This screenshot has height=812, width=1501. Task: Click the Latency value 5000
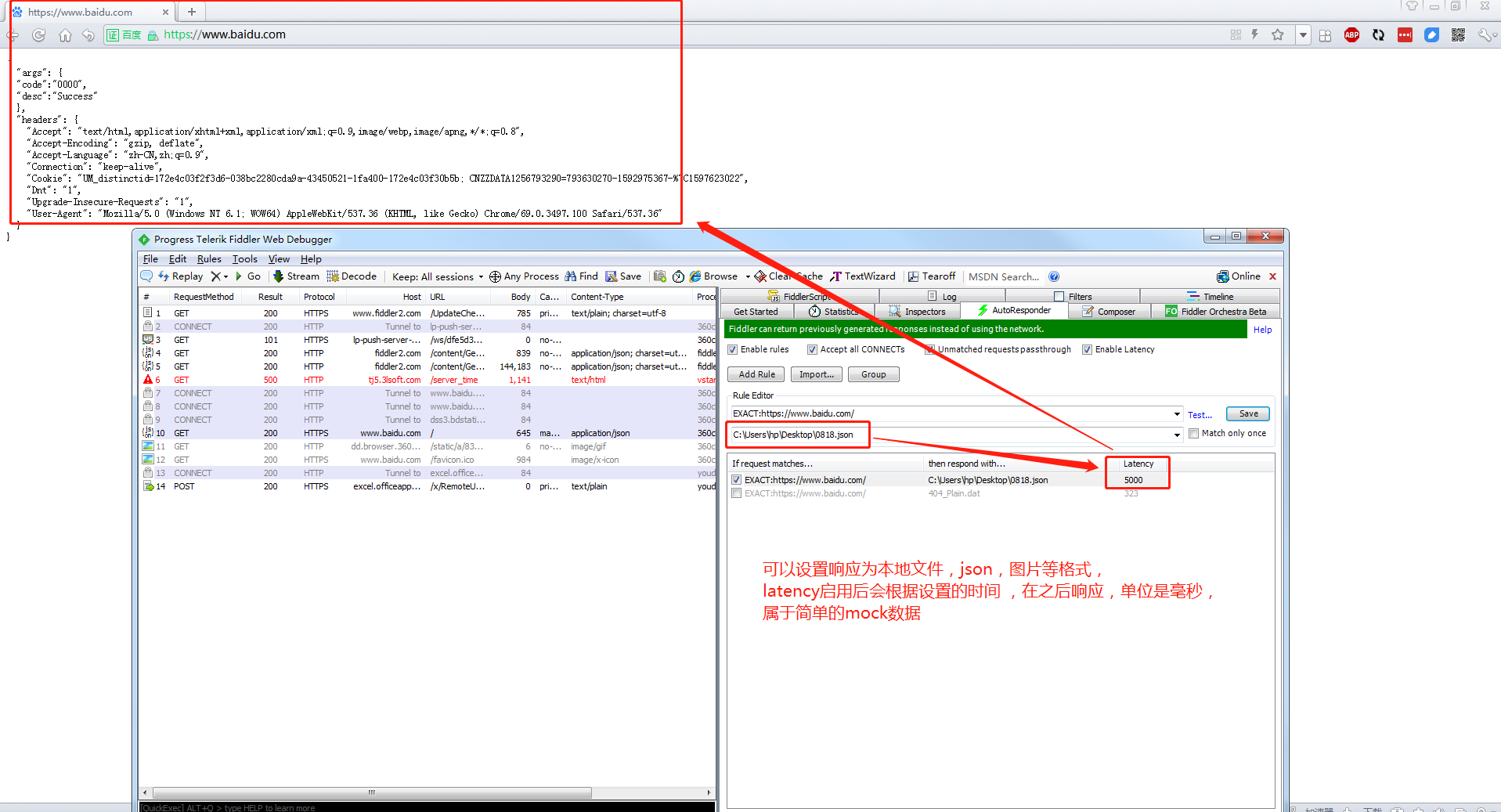tap(1133, 480)
